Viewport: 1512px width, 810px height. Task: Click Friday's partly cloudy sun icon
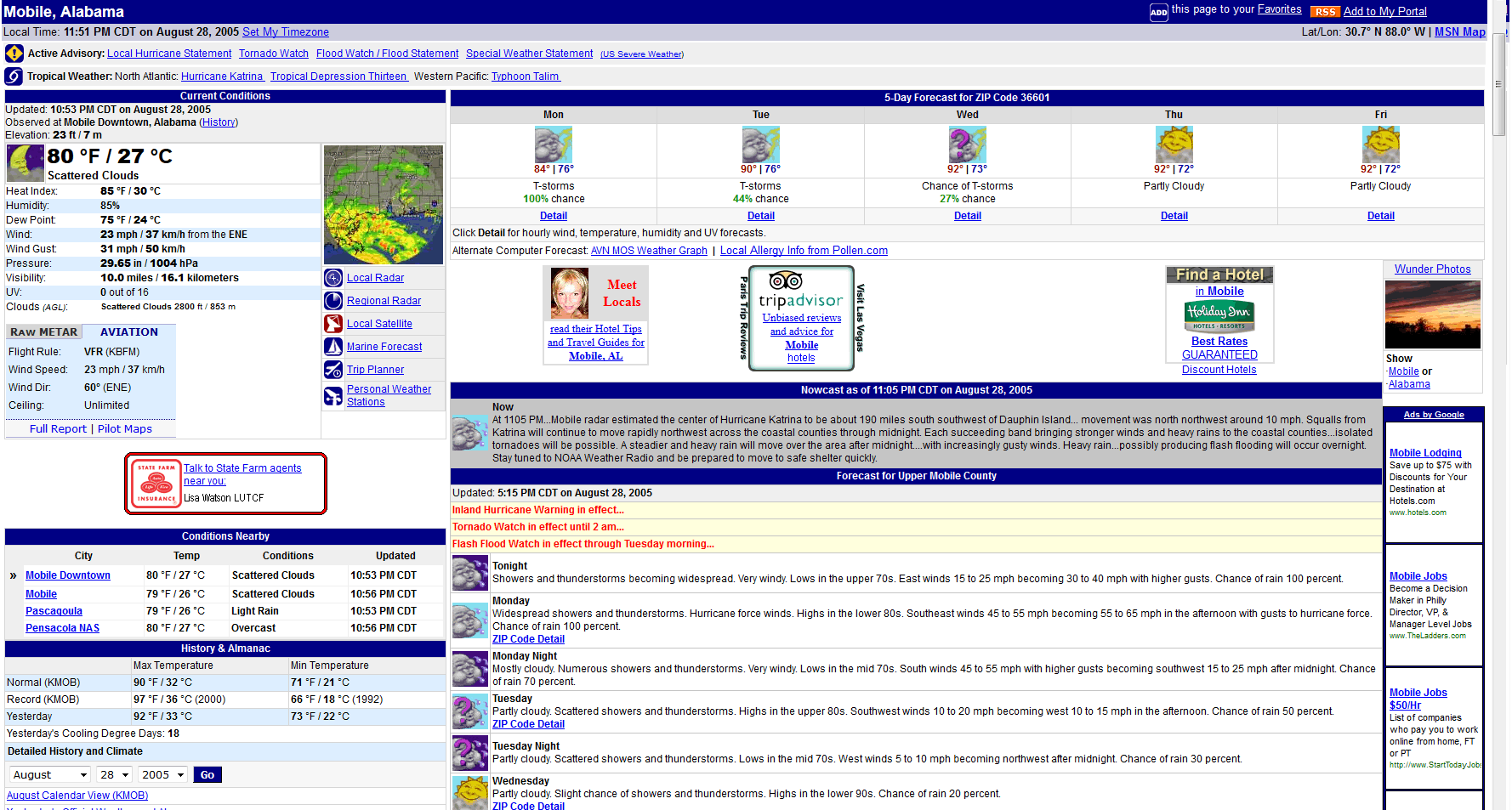tap(1381, 144)
